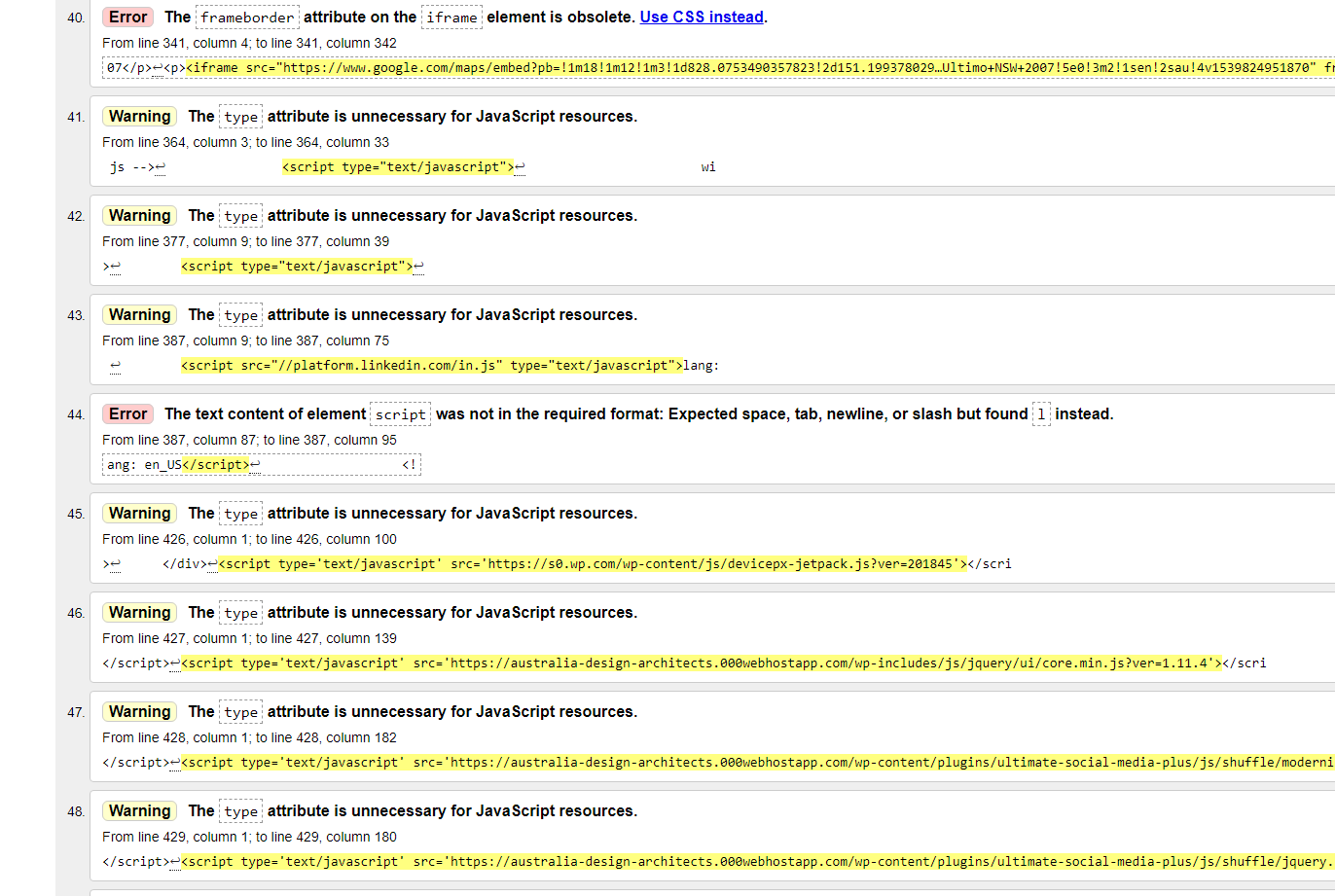Click the "type" code label in warning 42
1335x896 pixels.
point(240,216)
